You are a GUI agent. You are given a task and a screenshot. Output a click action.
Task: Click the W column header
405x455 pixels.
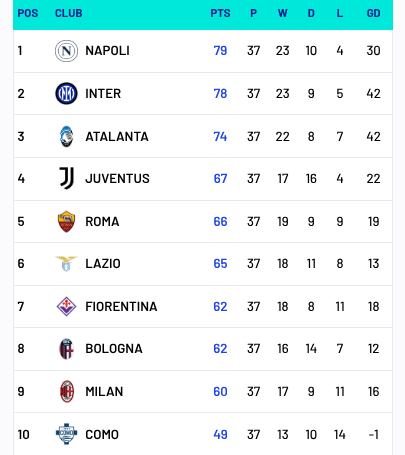283,13
